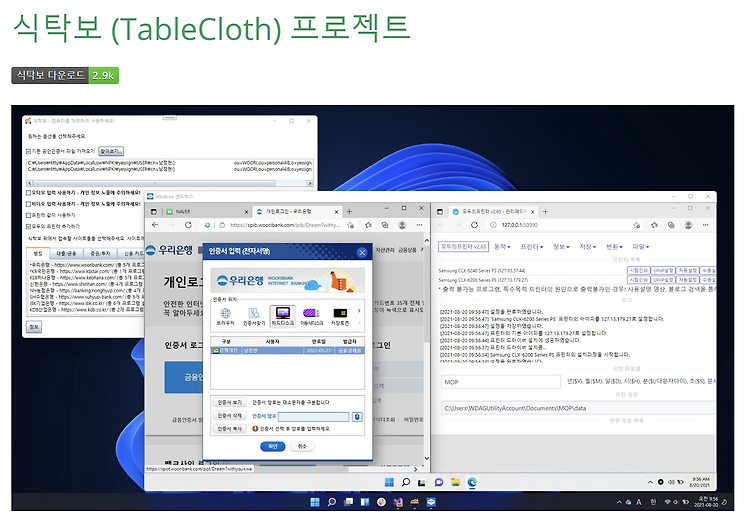The image size is (750, 531).
Task: Click the 인증서 보기 button
Action: pyautogui.click(x=230, y=402)
